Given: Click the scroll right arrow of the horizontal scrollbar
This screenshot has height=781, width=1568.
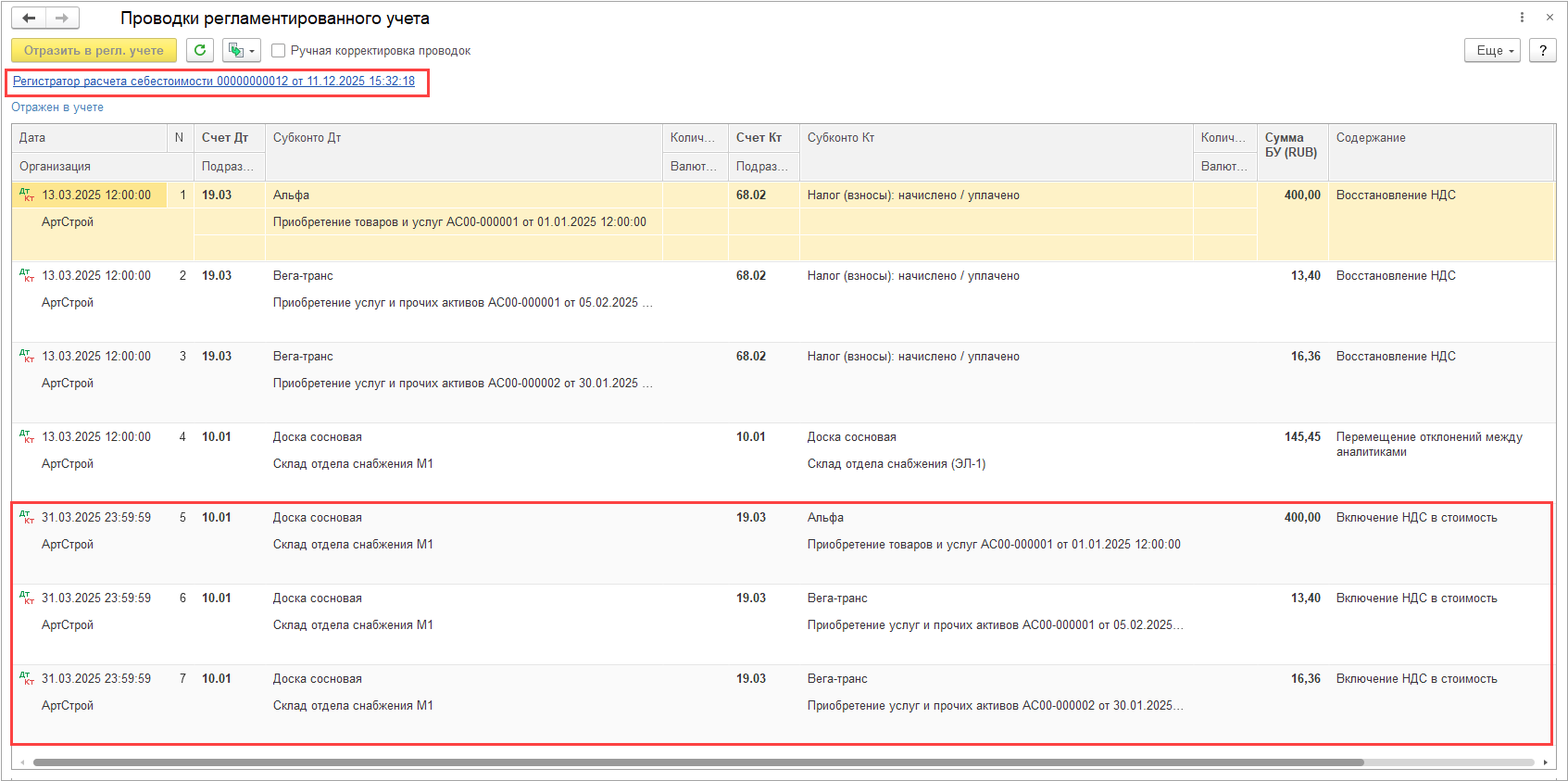Looking at the screenshot, I should coord(1545,762).
